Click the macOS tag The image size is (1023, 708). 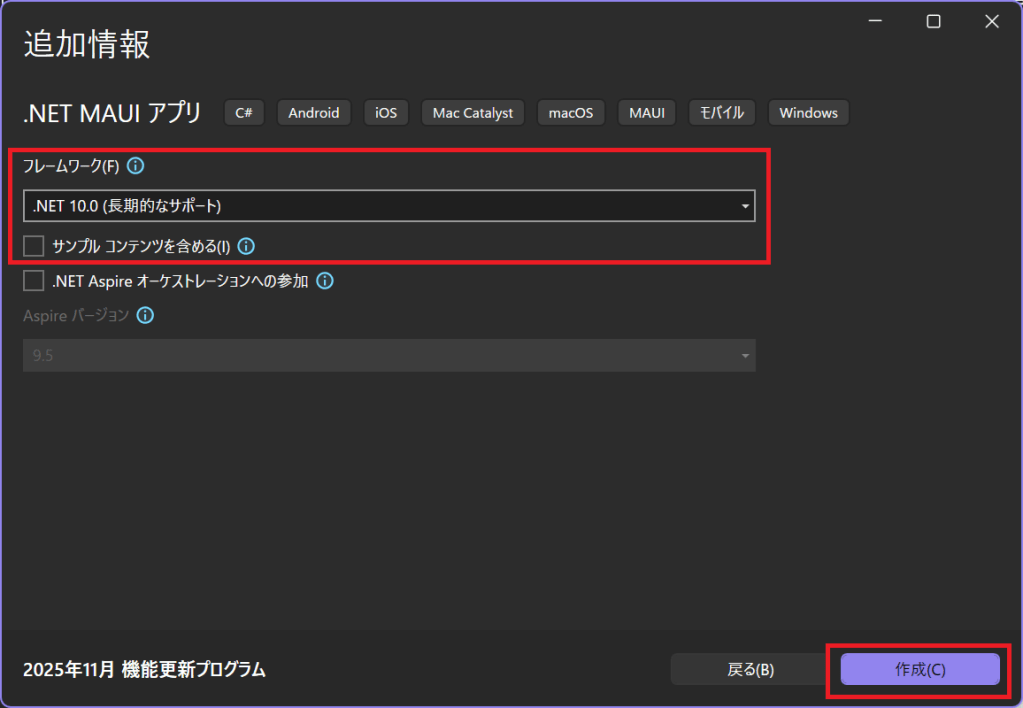[571, 113]
